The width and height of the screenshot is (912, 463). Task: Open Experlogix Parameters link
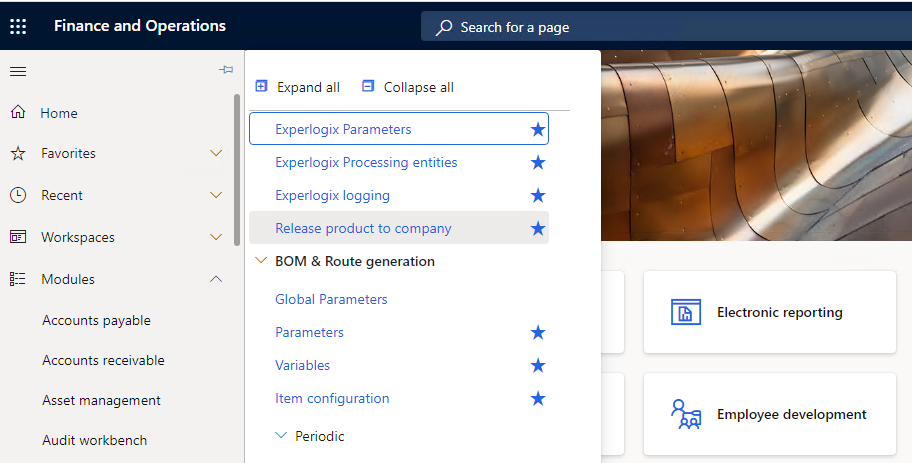pyautogui.click(x=343, y=129)
